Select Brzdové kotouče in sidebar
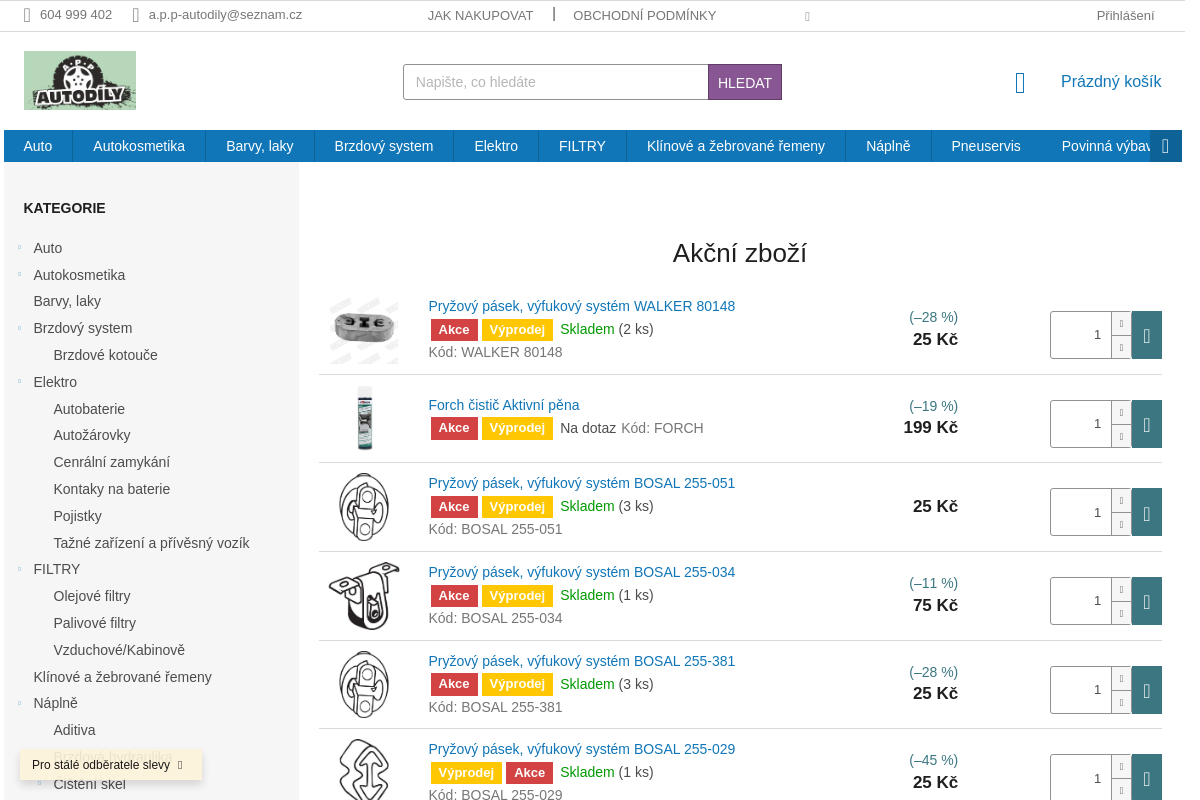1200x800 pixels. [105, 355]
